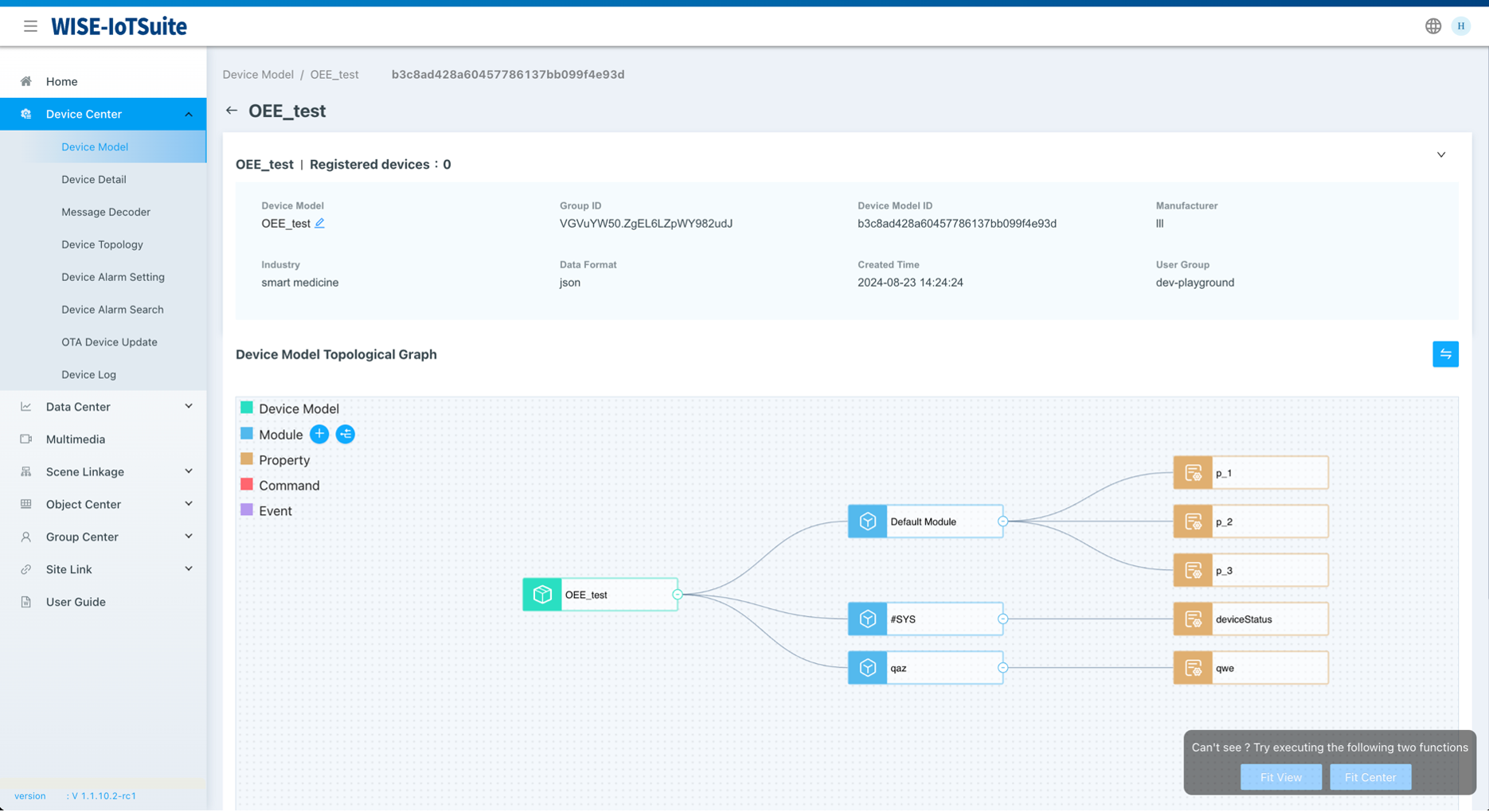Open Device Model menu item

pos(104,146)
